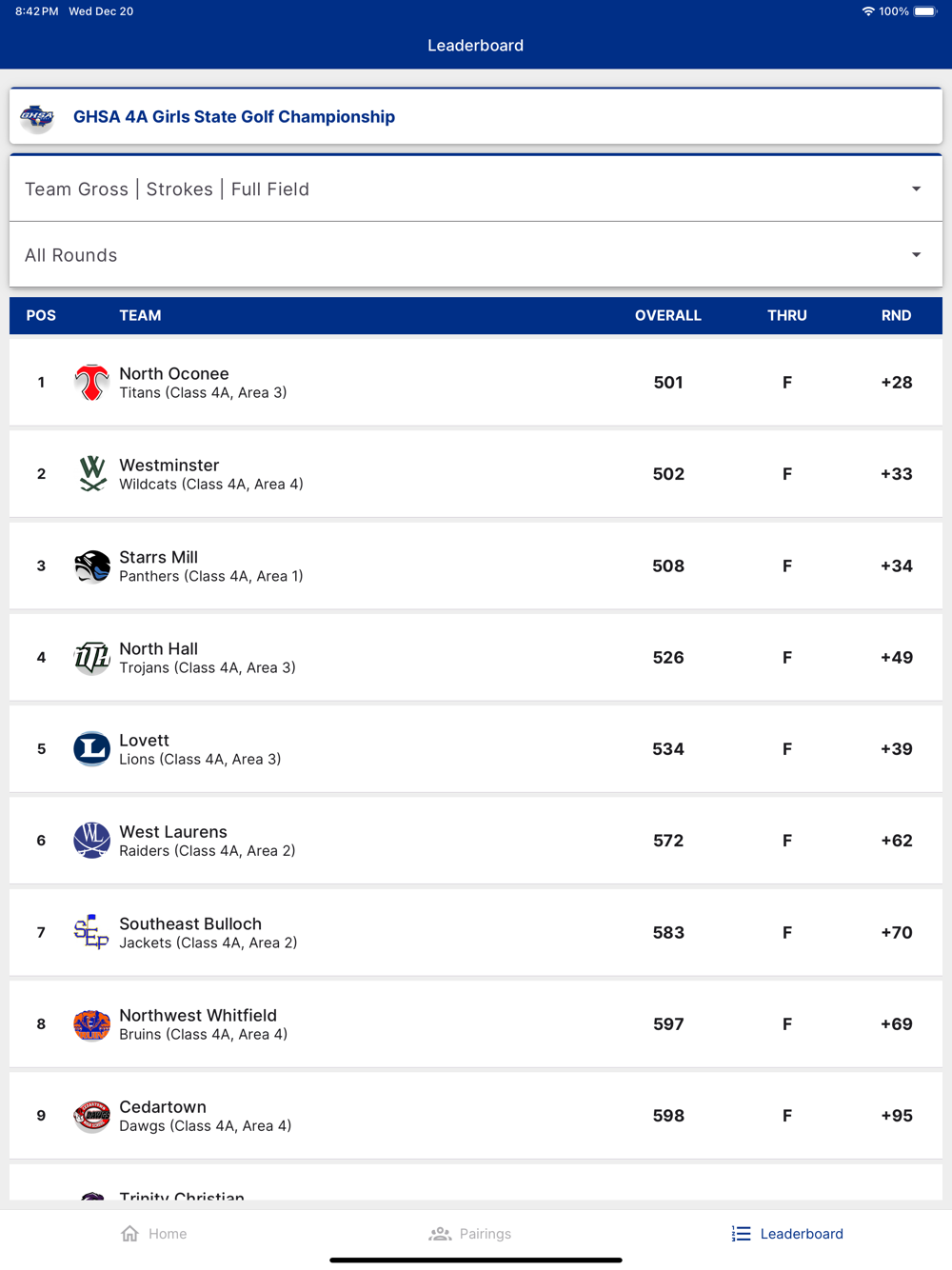Switch to the Home tab
Viewport: 952px width, 1270px height.
pyautogui.click(x=154, y=1234)
